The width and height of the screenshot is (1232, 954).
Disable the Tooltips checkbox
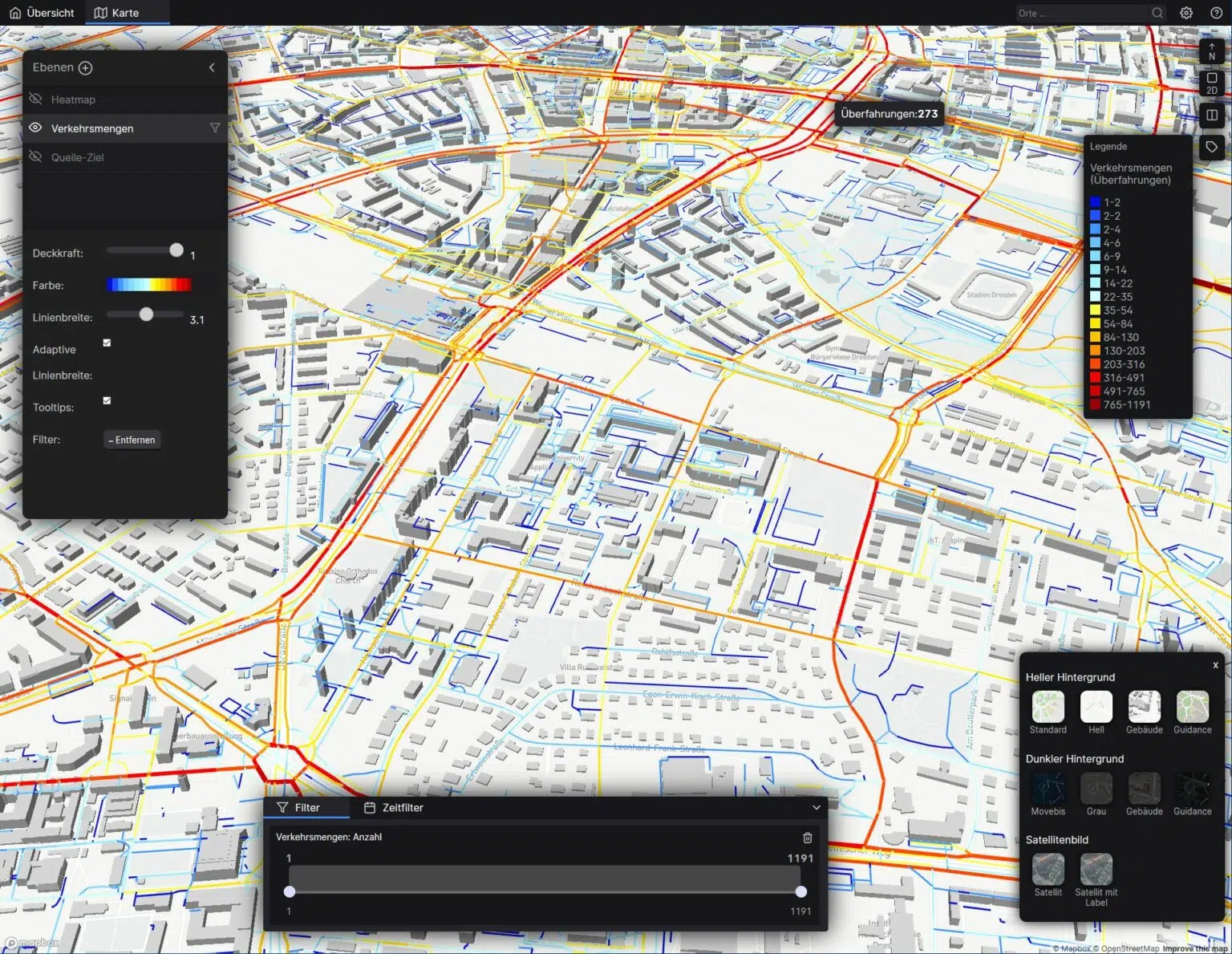click(x=107, y=400)
